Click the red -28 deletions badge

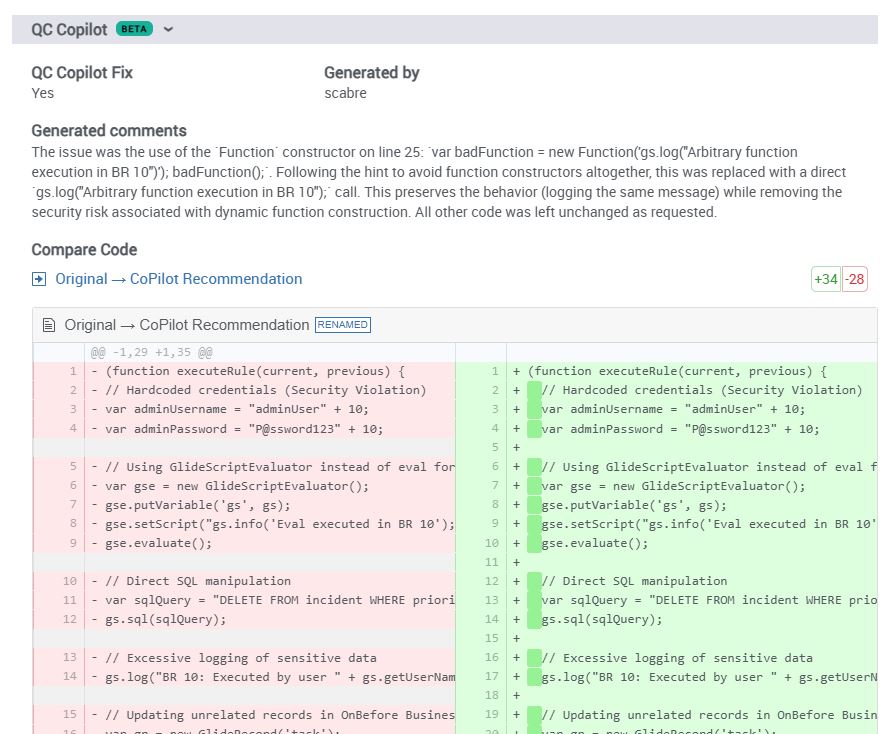pyautogui.click(x=855, y=280)
